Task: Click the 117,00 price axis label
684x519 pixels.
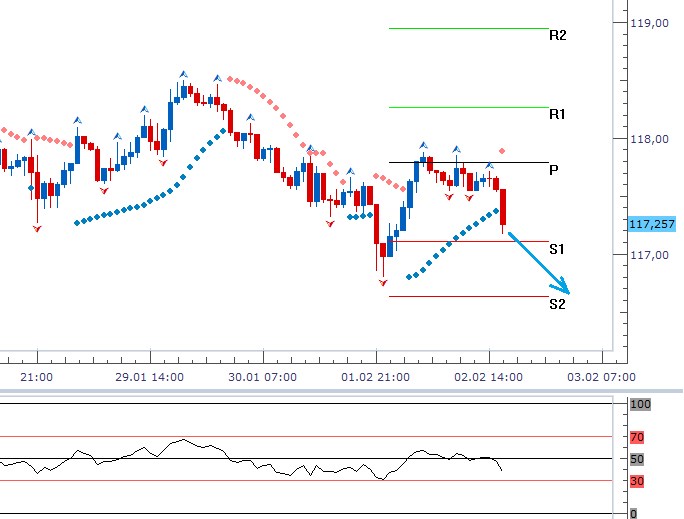Action: pos(650,255)
